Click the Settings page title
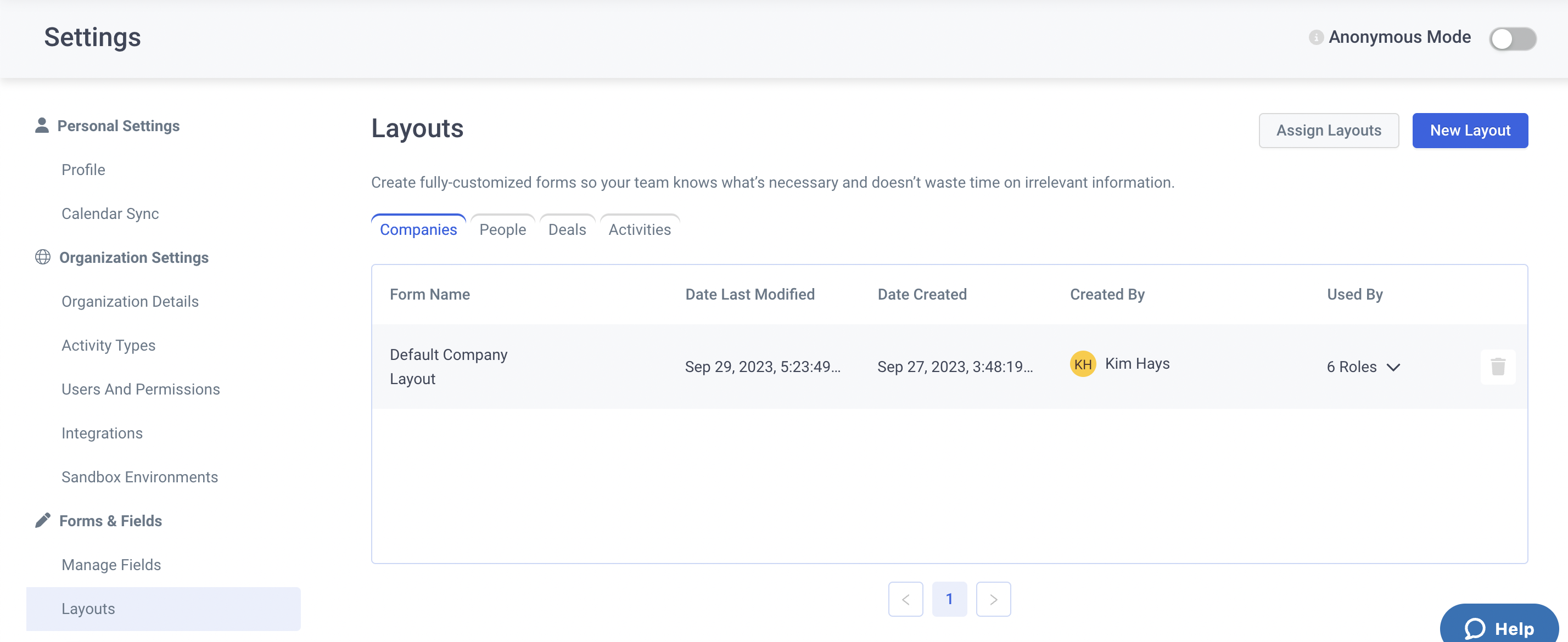 93,37
